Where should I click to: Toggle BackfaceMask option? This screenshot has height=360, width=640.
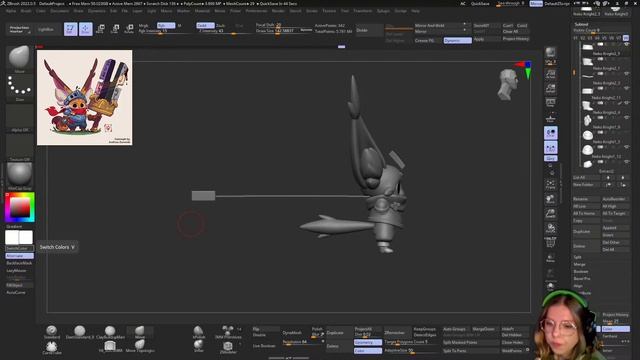pyautogui.click(x=19, y=263)
